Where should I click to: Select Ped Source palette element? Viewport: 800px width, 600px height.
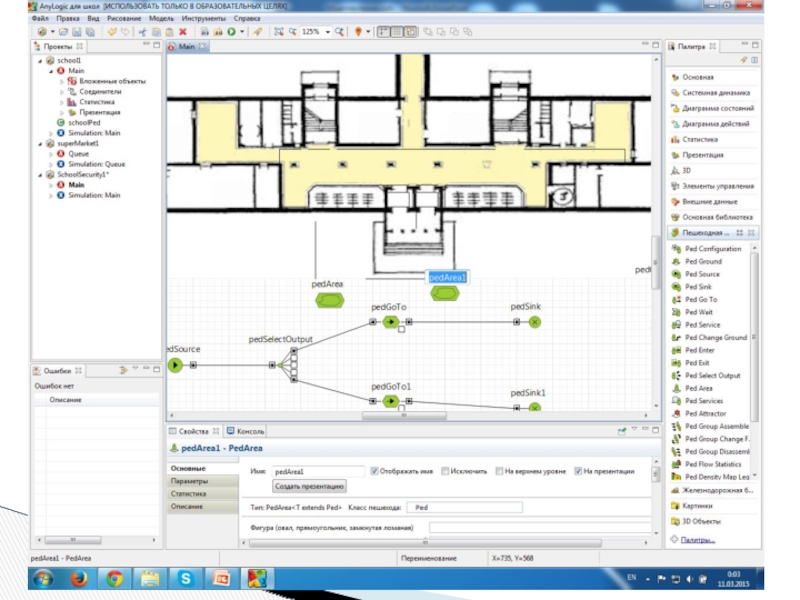[x=702, y=274]
